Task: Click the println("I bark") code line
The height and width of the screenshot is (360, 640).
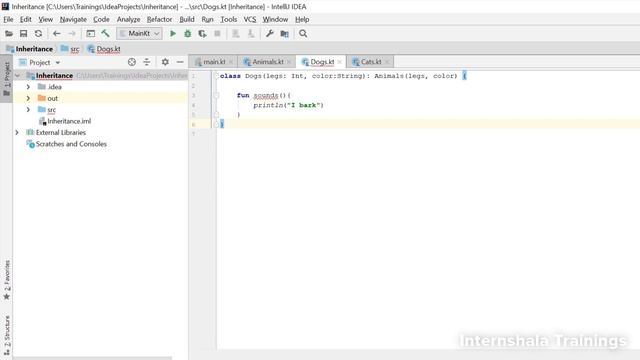Action: point(288,105)
